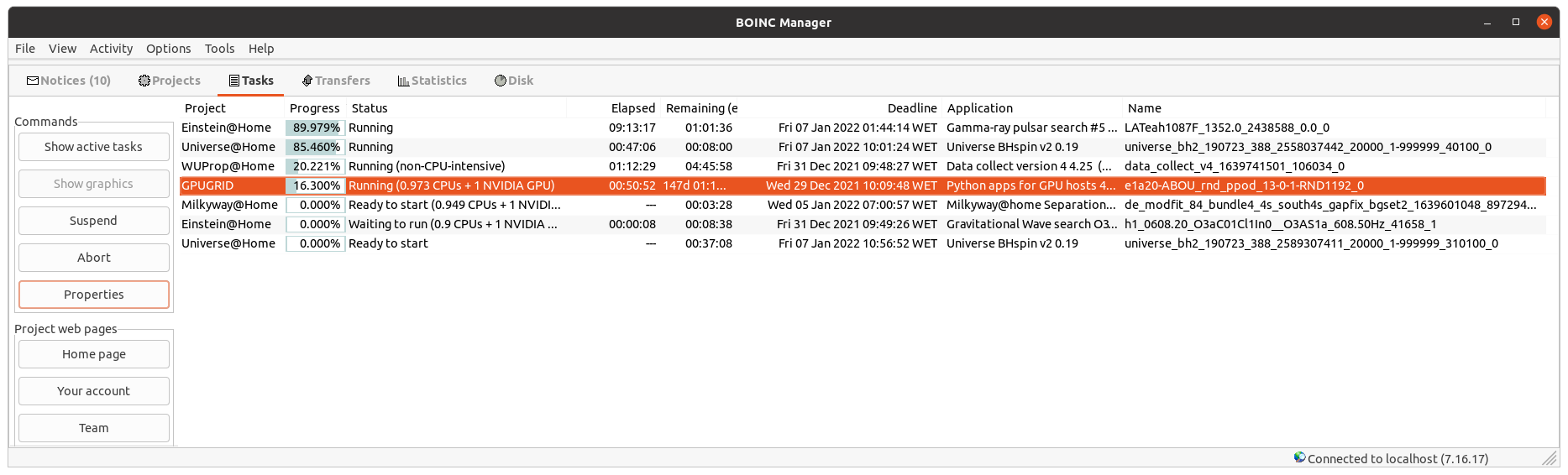Open the Activity menu

[x=111, y=49]
